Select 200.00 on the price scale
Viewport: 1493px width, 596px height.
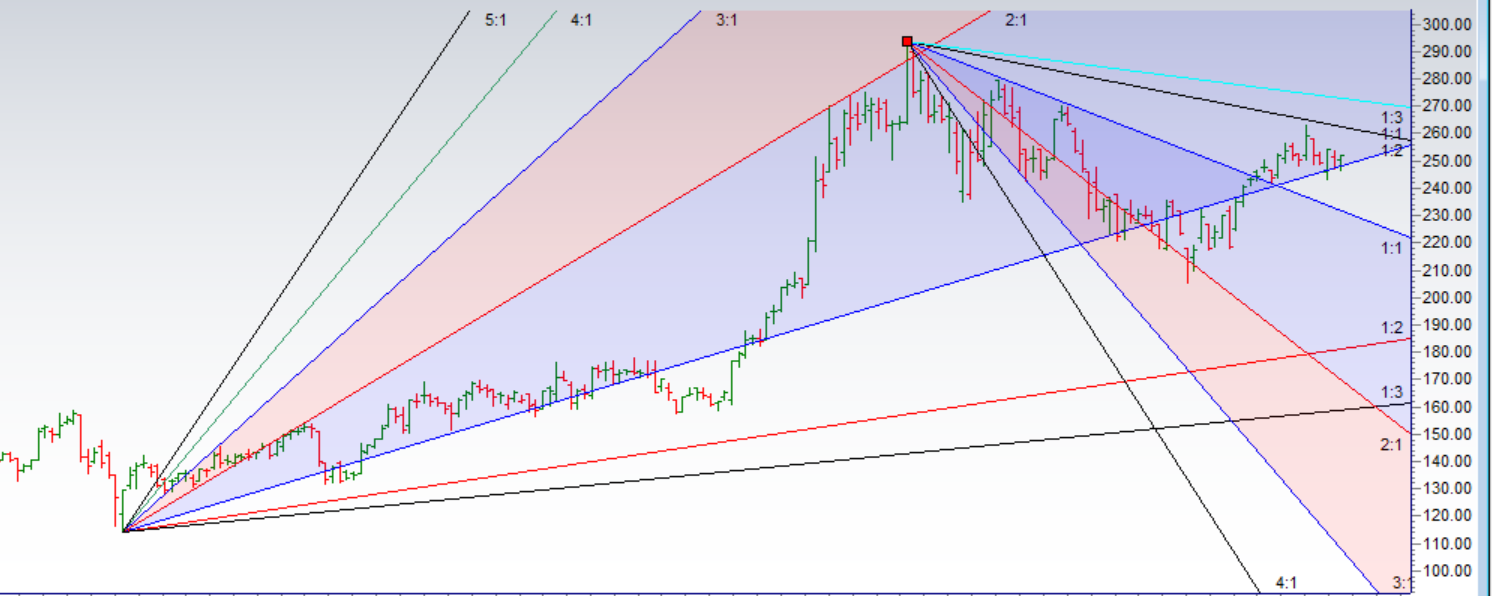coord(1447,297)
